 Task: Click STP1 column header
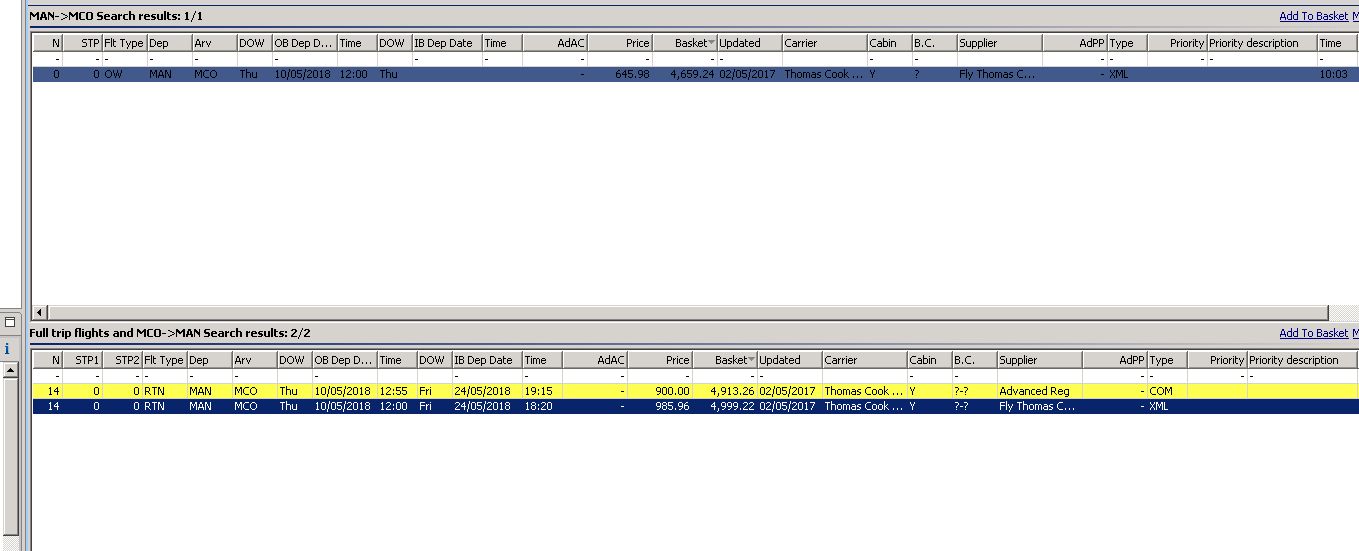tap(82, 360)
